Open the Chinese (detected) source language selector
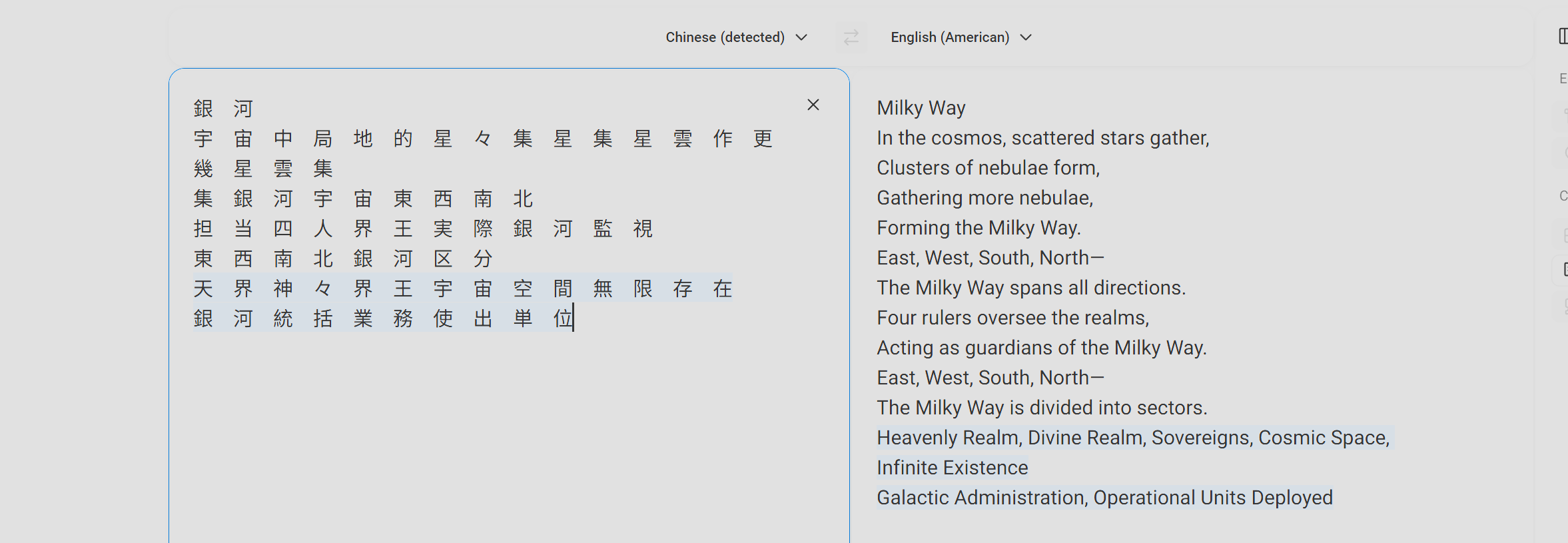1568x543 pixels. 736,37
